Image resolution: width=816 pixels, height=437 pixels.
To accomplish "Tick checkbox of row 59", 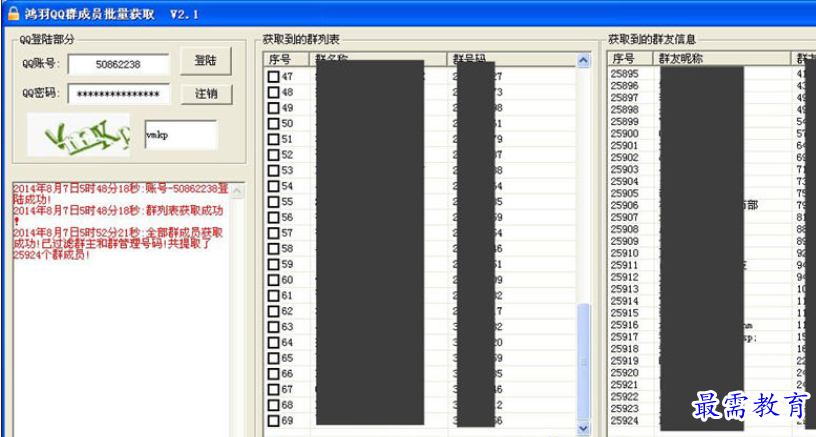I will [x=274, y=264].
